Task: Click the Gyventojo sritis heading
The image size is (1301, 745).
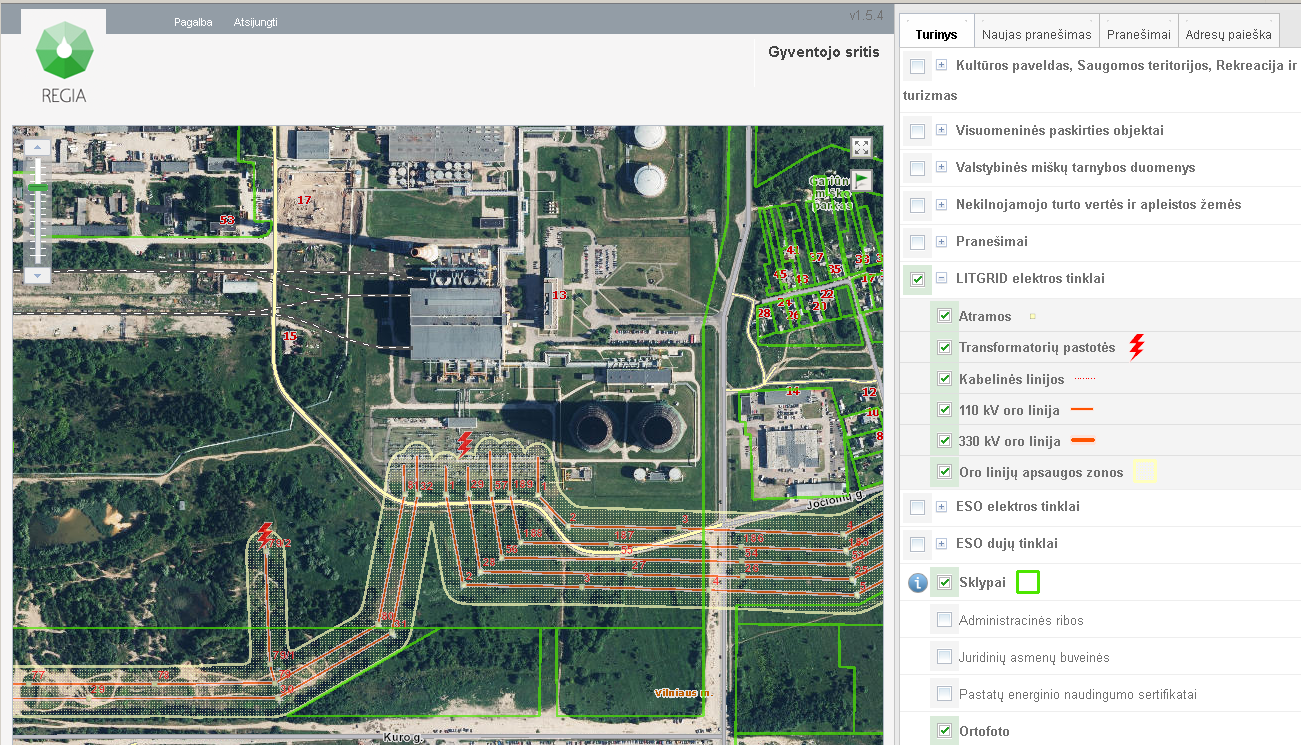Action: (824, 52)
